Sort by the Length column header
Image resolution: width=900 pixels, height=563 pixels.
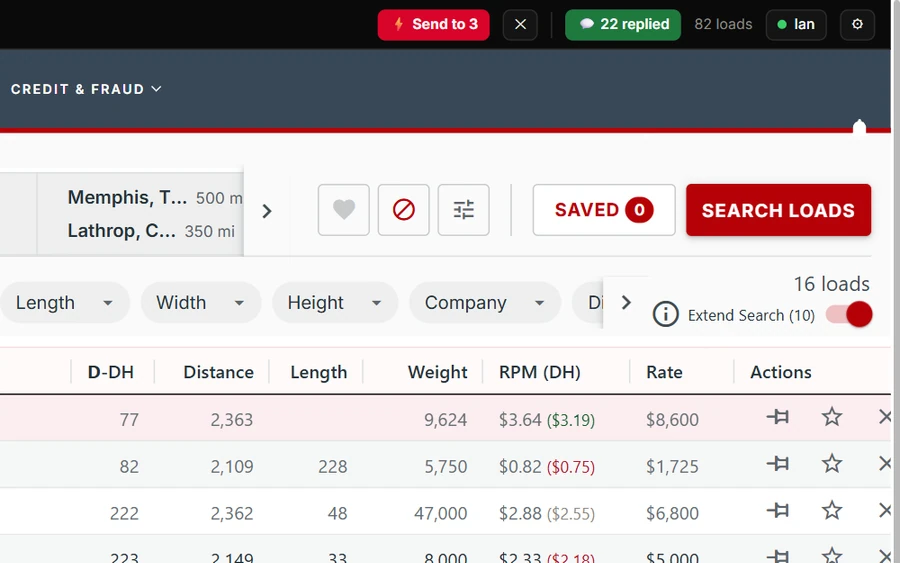319,372
